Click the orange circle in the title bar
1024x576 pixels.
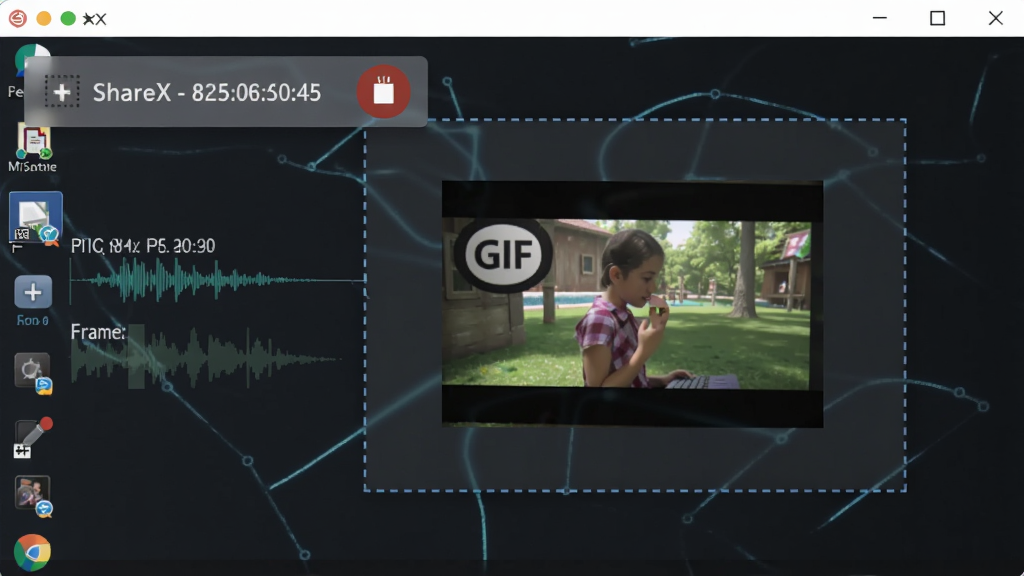(44, 18)
